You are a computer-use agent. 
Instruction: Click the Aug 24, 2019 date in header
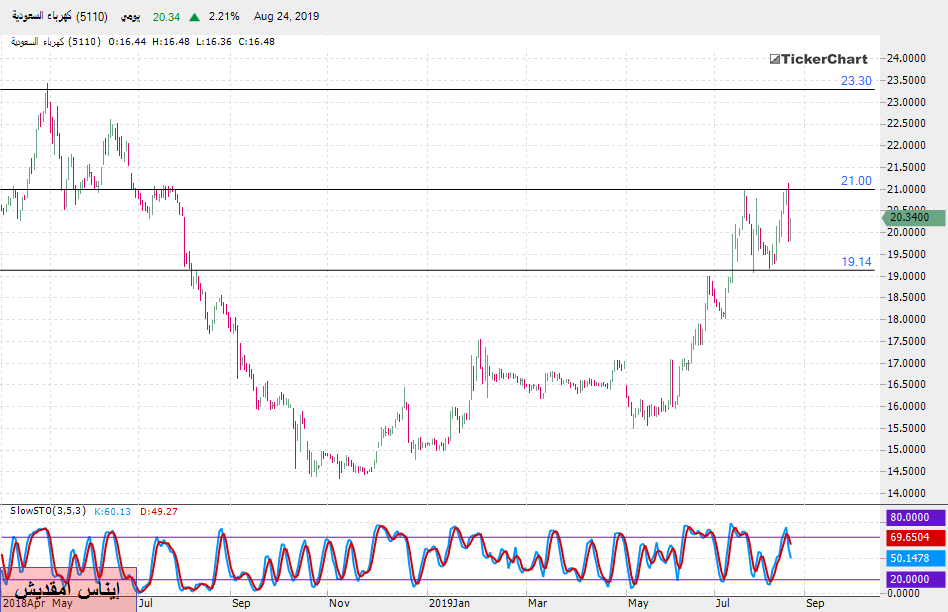[x=287, y=17]
